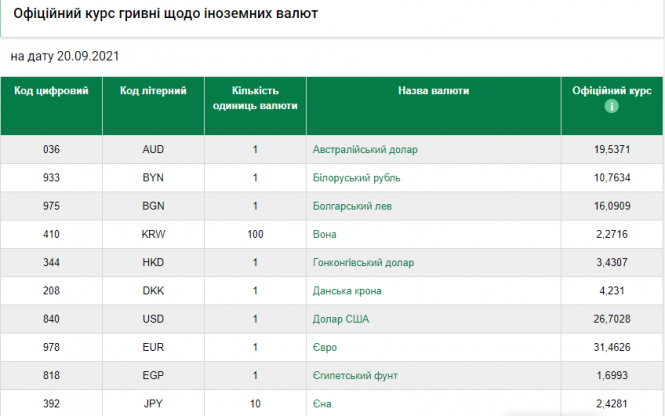Click the digital code 036 cell
665x416 pixels.
[52, 149]
